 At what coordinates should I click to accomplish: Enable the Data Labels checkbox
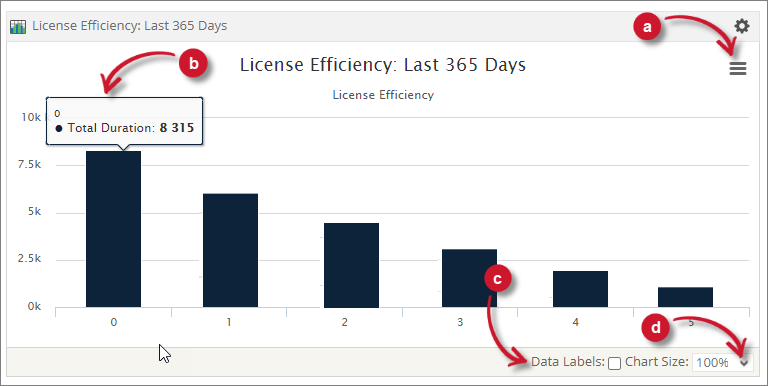[x=614, y=363]
